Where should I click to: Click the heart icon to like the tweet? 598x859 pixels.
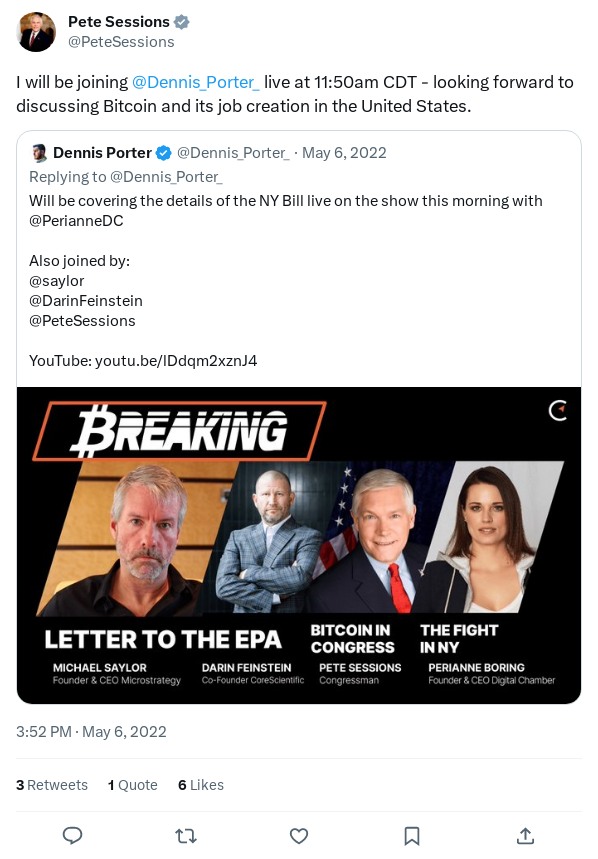[x=298, y=836]
